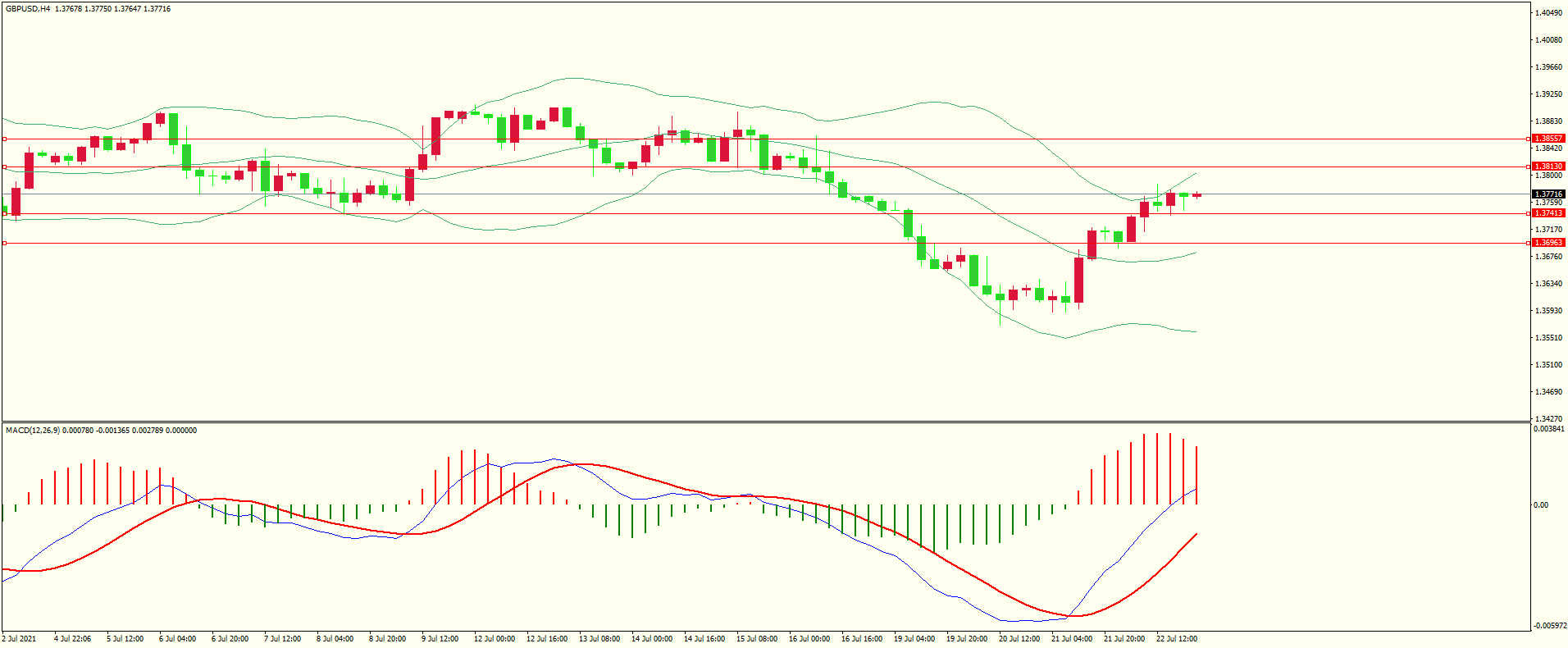Click the red 1.38130 price level tag
The height and width of the screenshot is (648, 1568).
pyautogui.click(x=1548, y=167)
